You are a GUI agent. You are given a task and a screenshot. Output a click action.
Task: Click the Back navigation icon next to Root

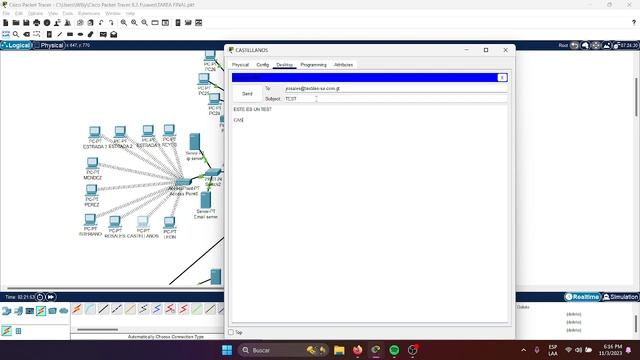pyautogui.click(x=574, y=45)
